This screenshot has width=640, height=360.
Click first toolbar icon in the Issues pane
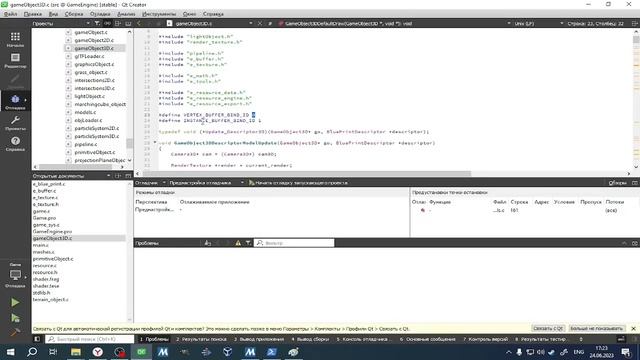tap(208, 243)
